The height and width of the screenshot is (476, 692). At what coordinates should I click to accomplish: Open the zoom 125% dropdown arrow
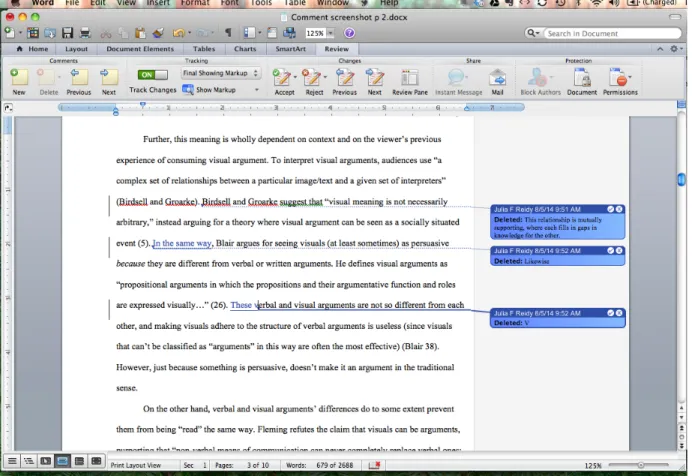pyautogui.click(x=331, y=33)
